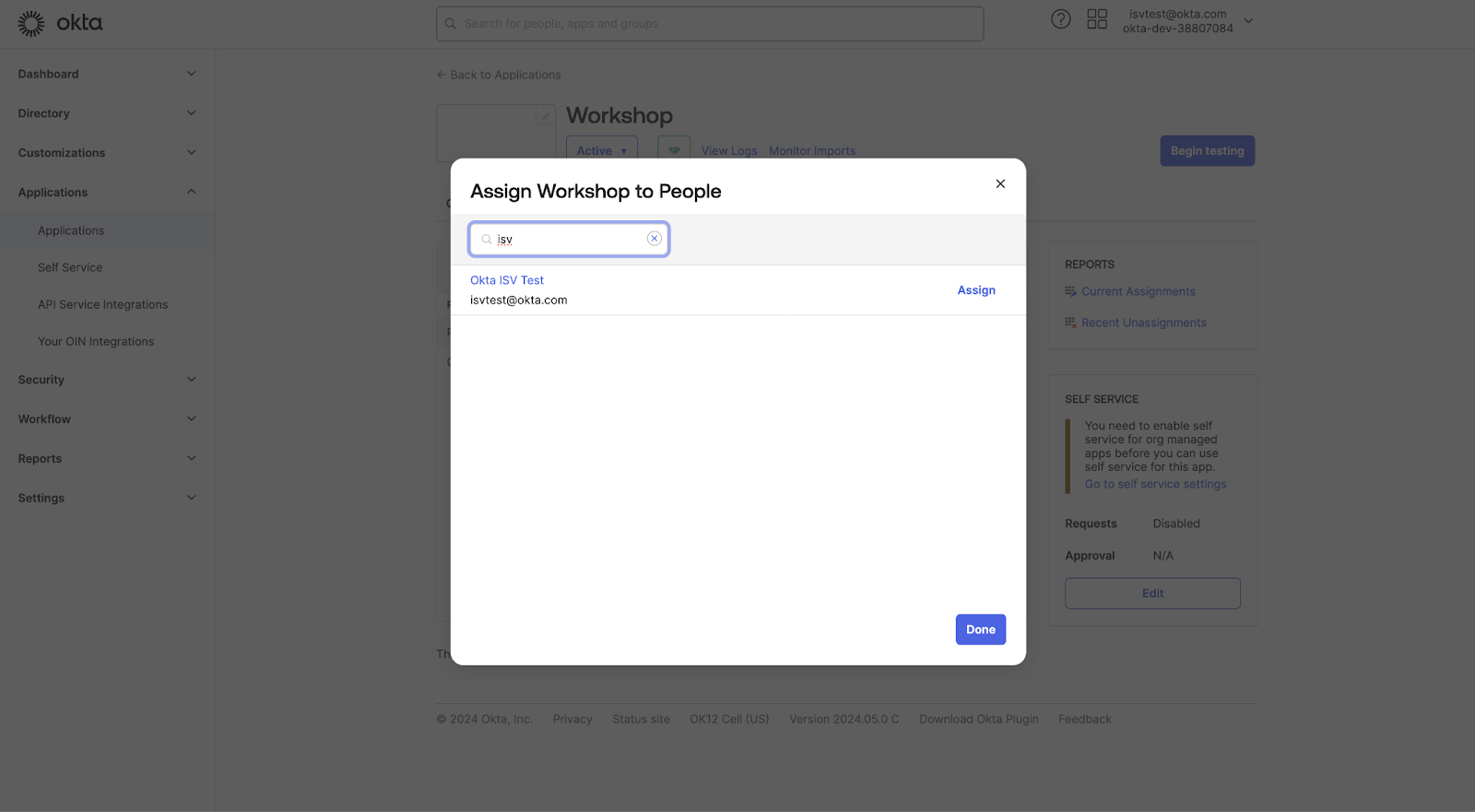Close the Assign Workshop dialog

1000,183
